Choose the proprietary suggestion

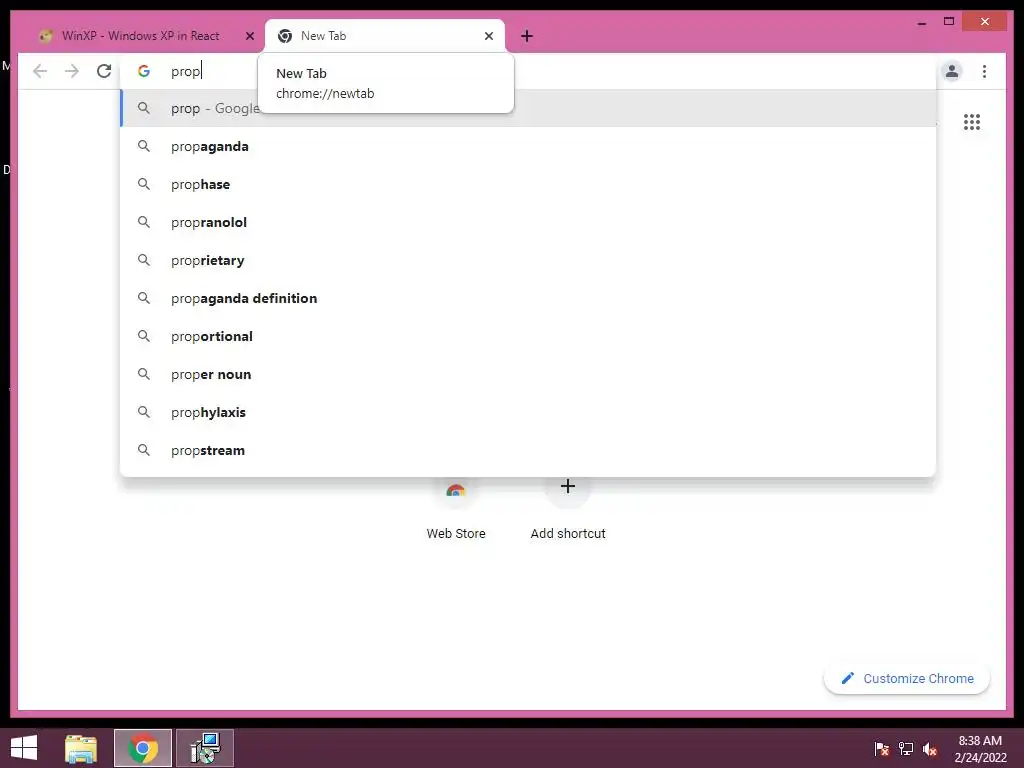528,260
